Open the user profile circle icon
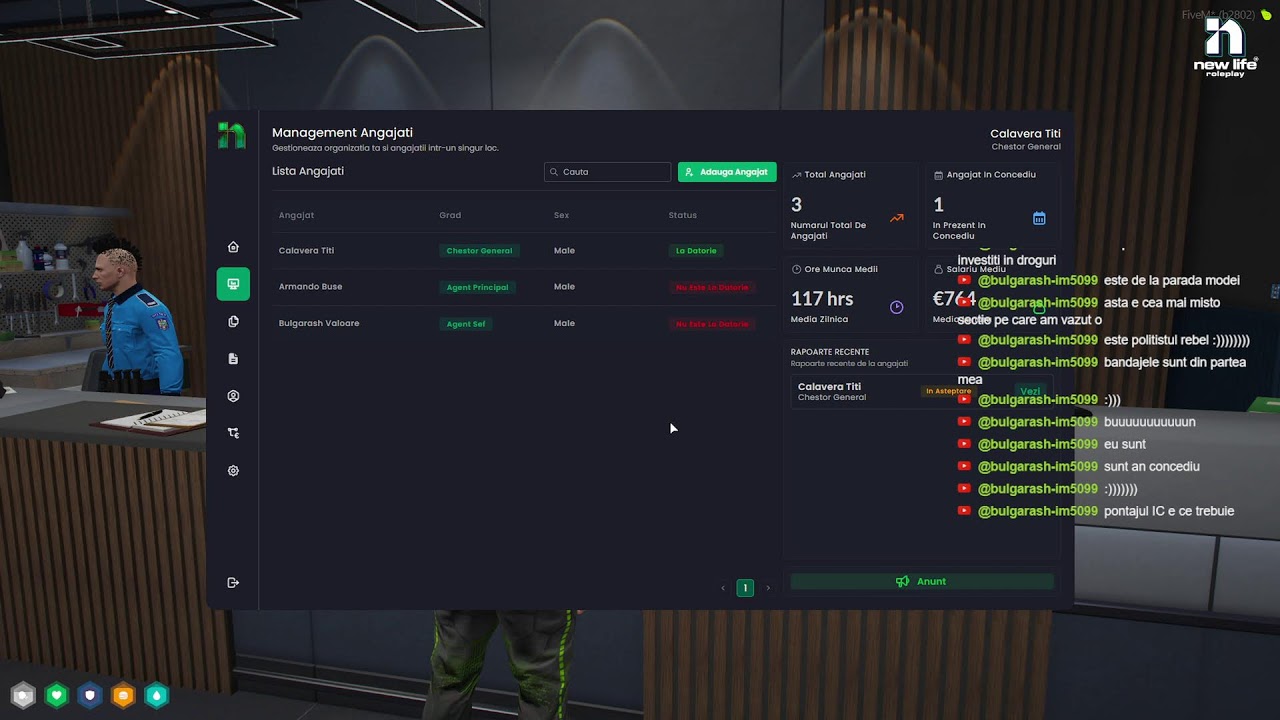This screenshot has height=720, width=1280. coord(233,396)
